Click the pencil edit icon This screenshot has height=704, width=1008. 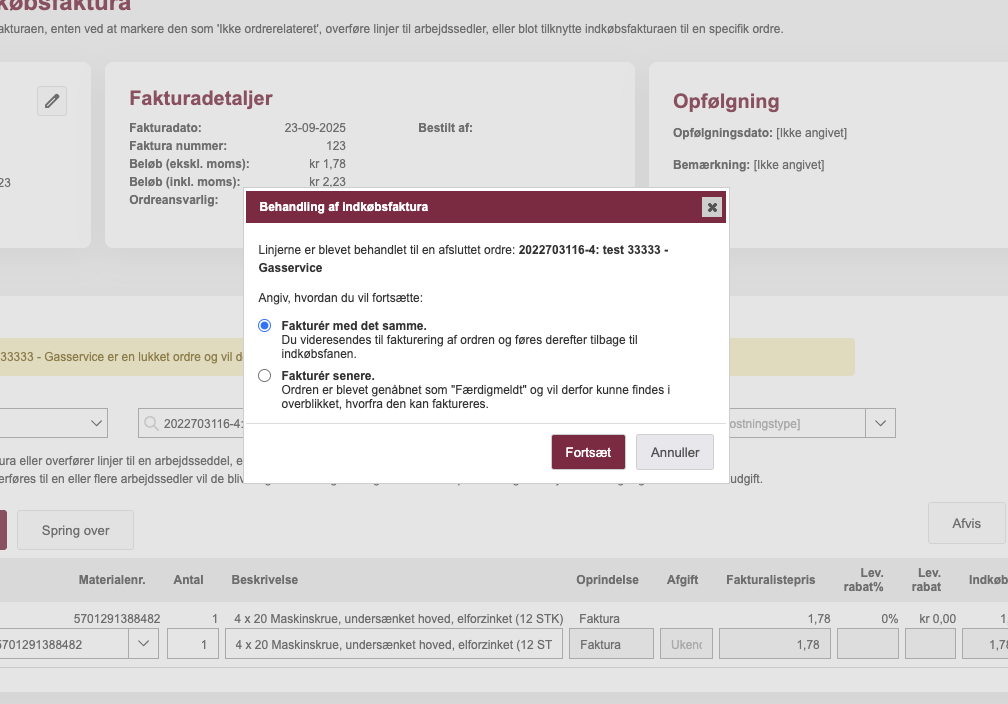coord(52,101)
